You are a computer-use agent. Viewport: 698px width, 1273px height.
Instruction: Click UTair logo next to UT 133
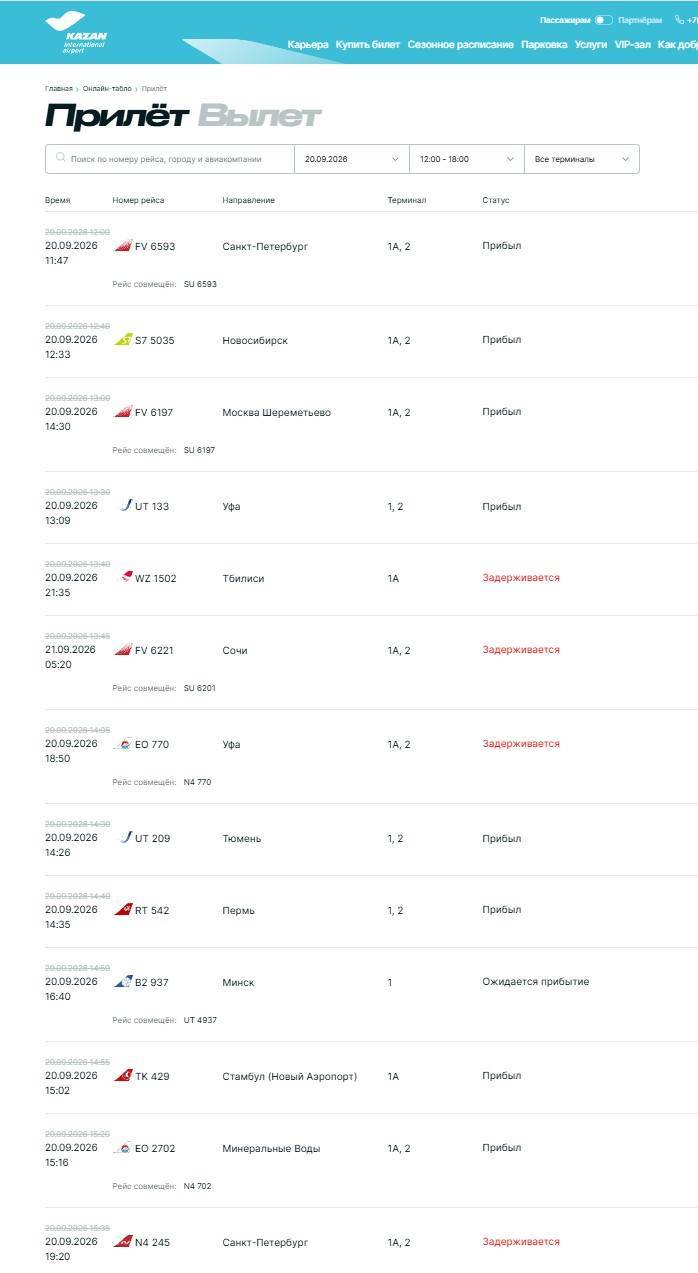point(126,506)
